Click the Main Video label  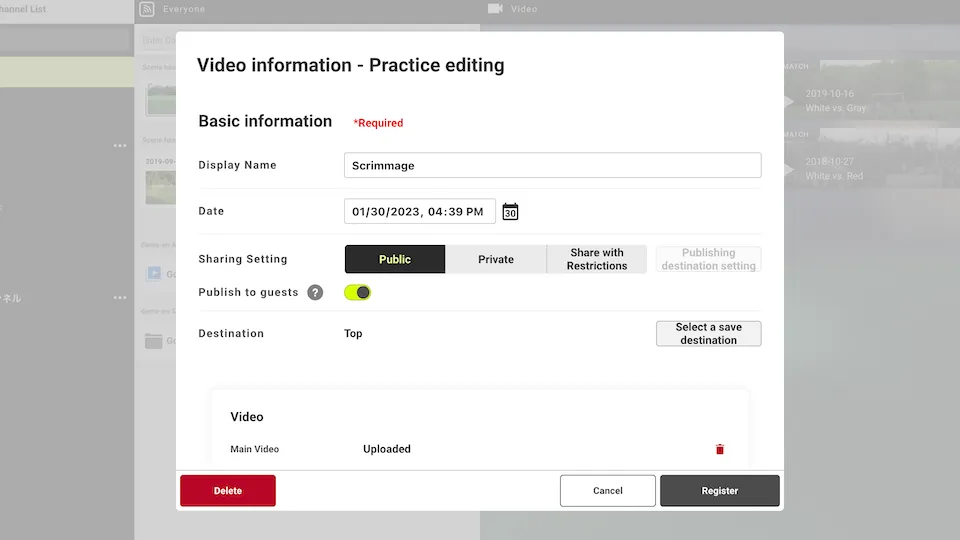tap(255, 449)
